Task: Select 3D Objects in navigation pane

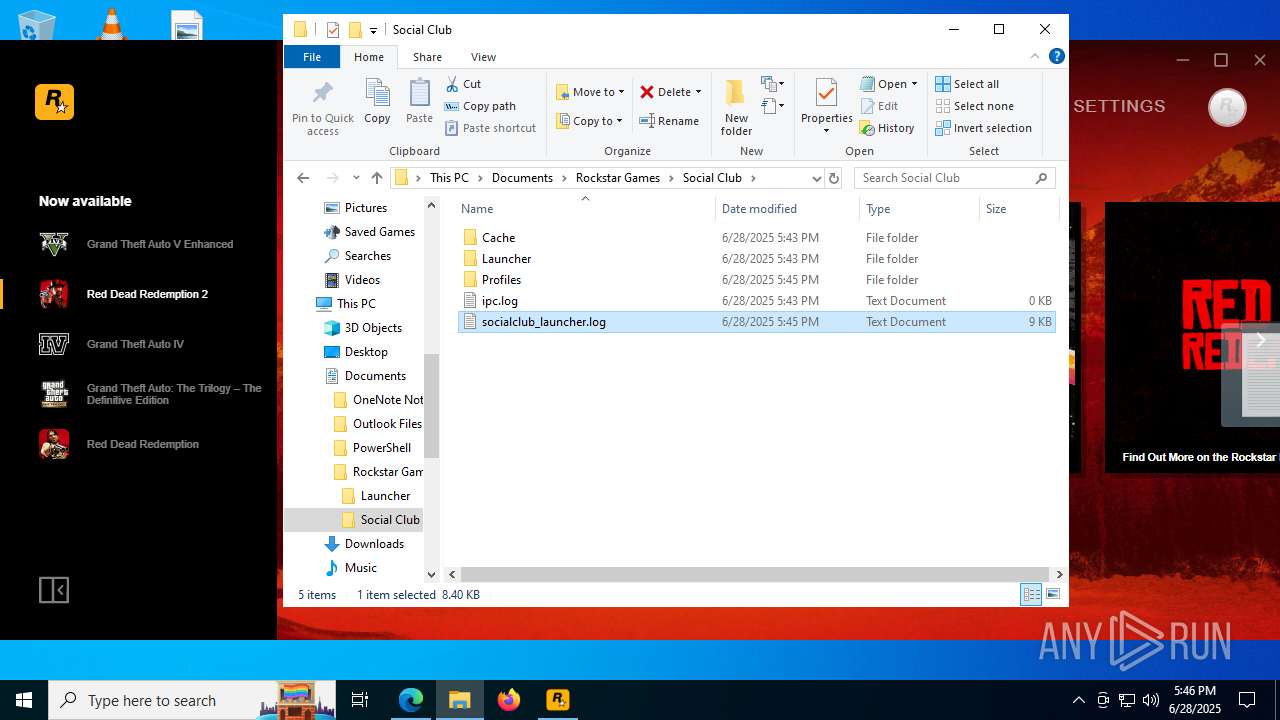Action: click(x=363, y=328)
